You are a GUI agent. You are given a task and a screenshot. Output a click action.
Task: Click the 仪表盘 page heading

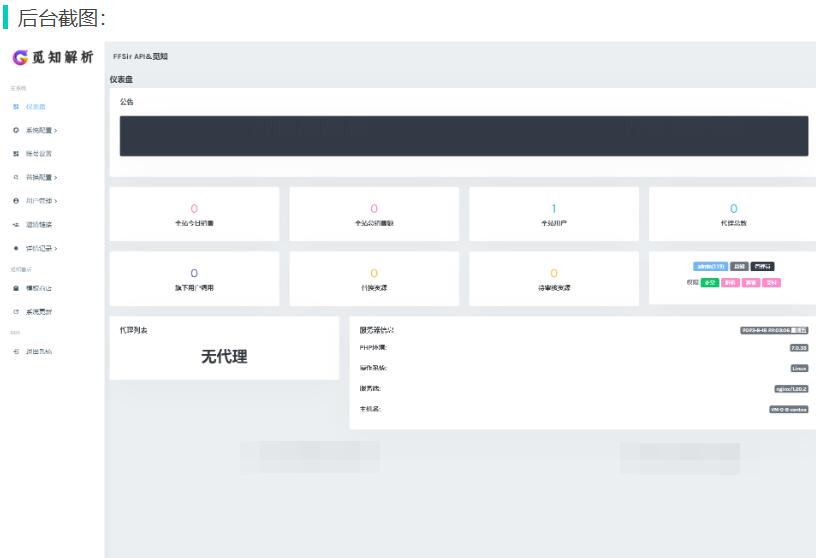[x=121, y=79]
